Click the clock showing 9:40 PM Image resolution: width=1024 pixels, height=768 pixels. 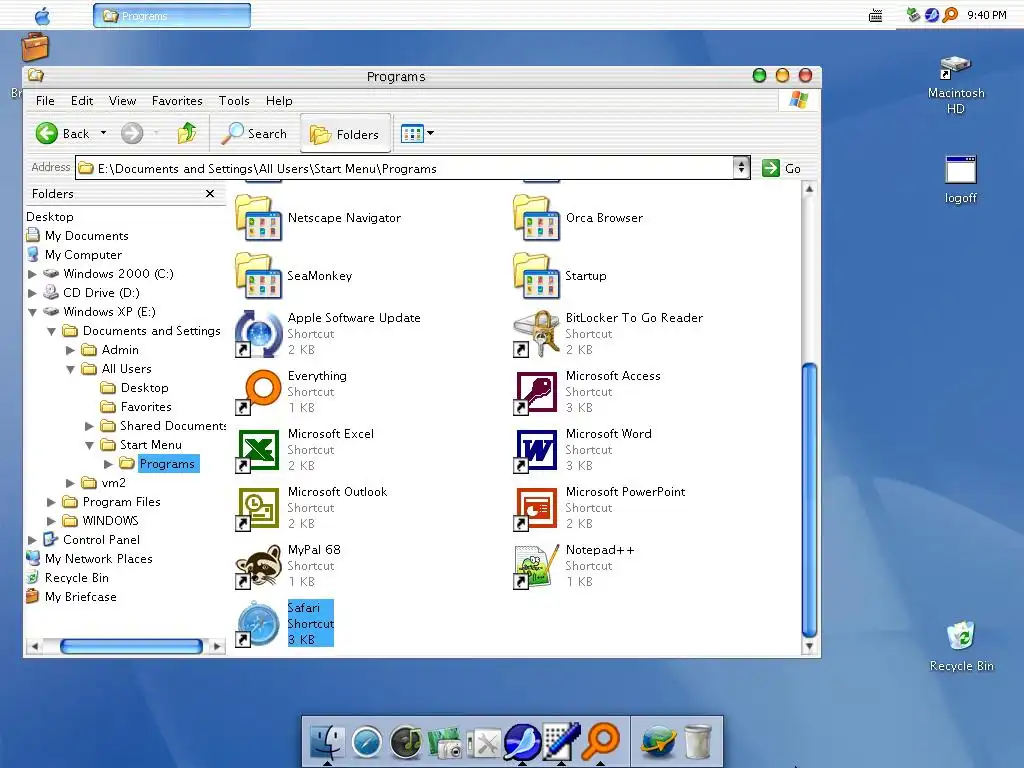[x=987, y=15]
